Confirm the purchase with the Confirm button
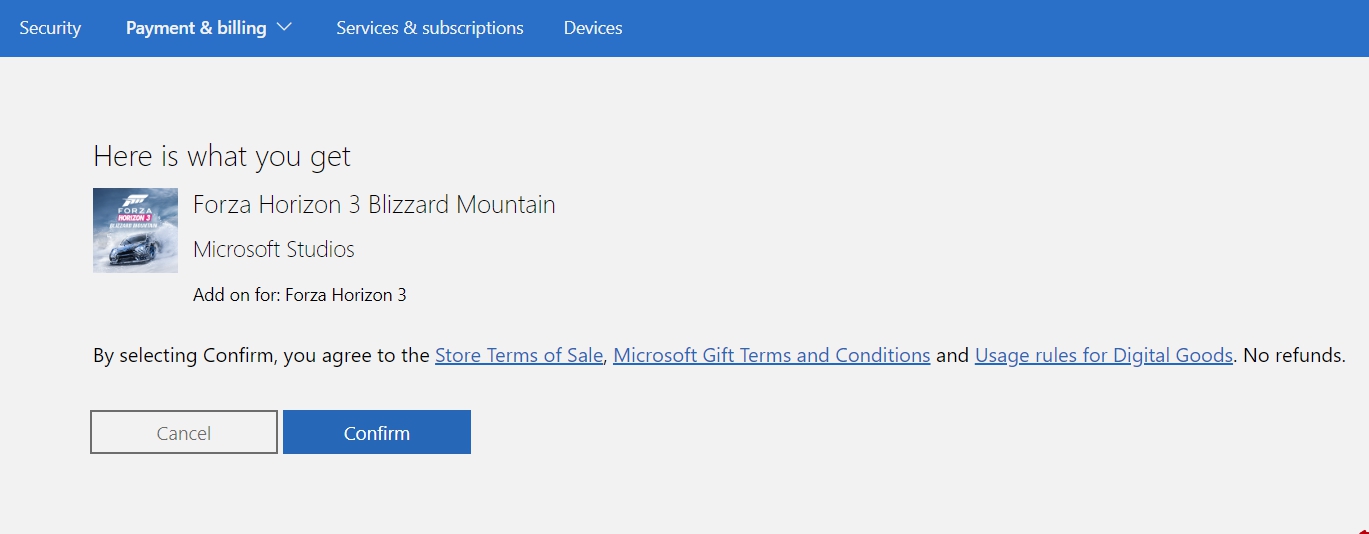1369x534 pixels. coord(377,433)
